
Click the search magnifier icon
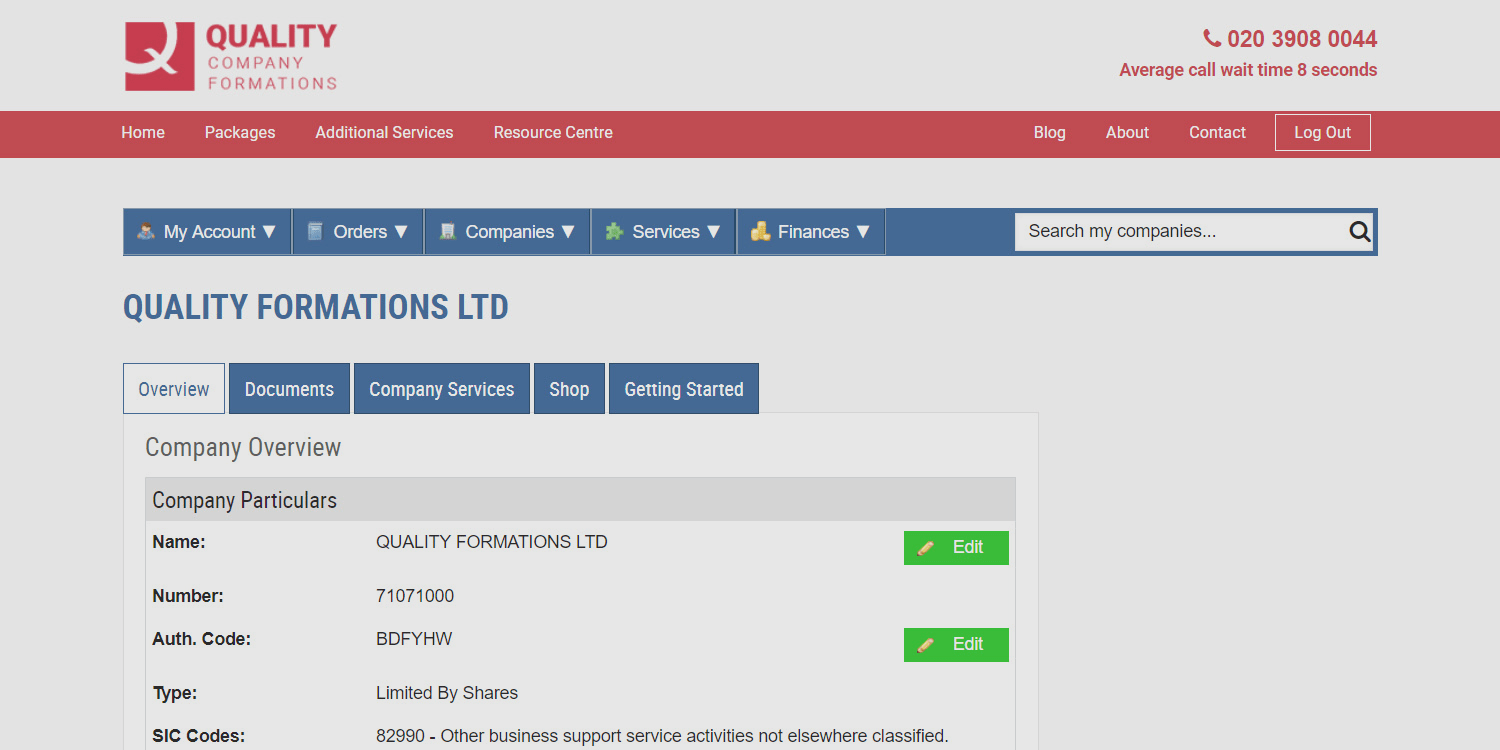click(1359, 231)
